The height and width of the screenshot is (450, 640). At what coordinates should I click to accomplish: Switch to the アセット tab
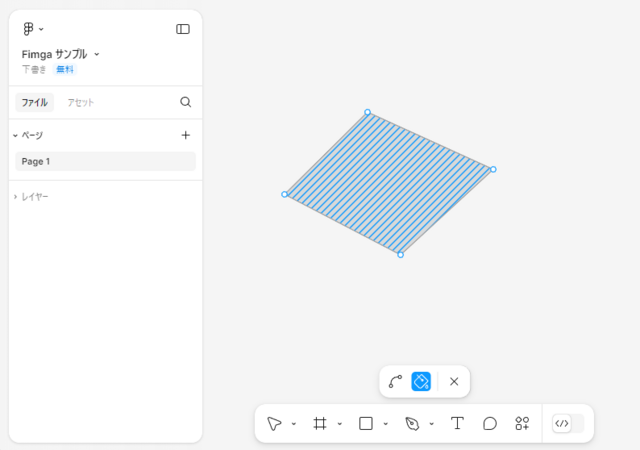tap(80, 102)
